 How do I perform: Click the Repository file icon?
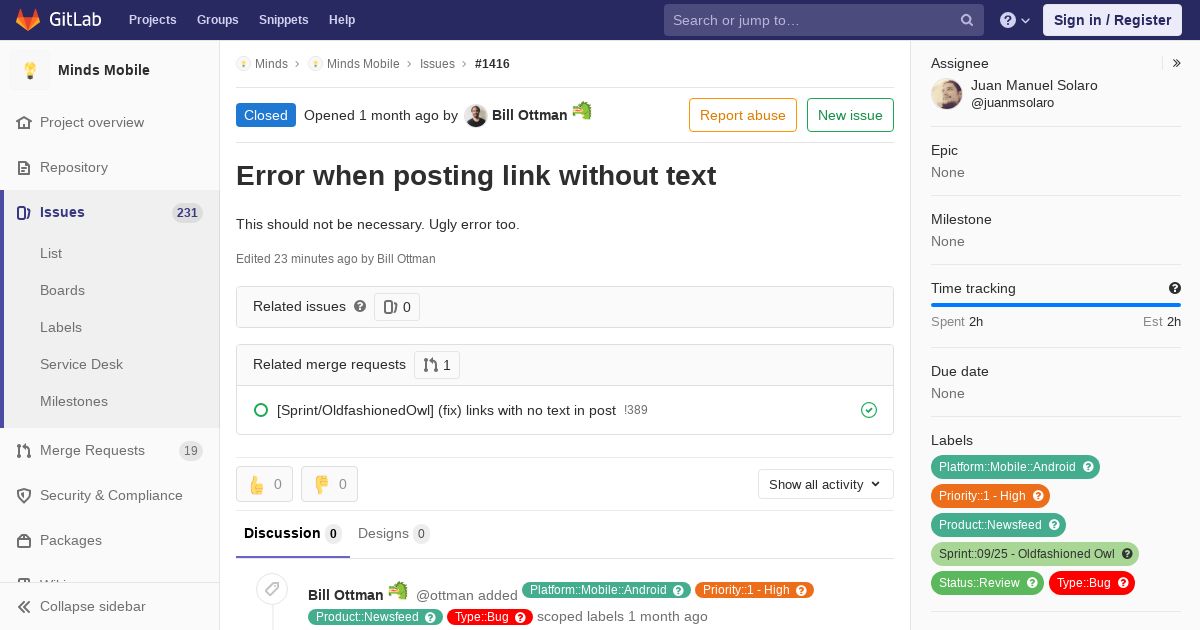[x=24, y=167]
